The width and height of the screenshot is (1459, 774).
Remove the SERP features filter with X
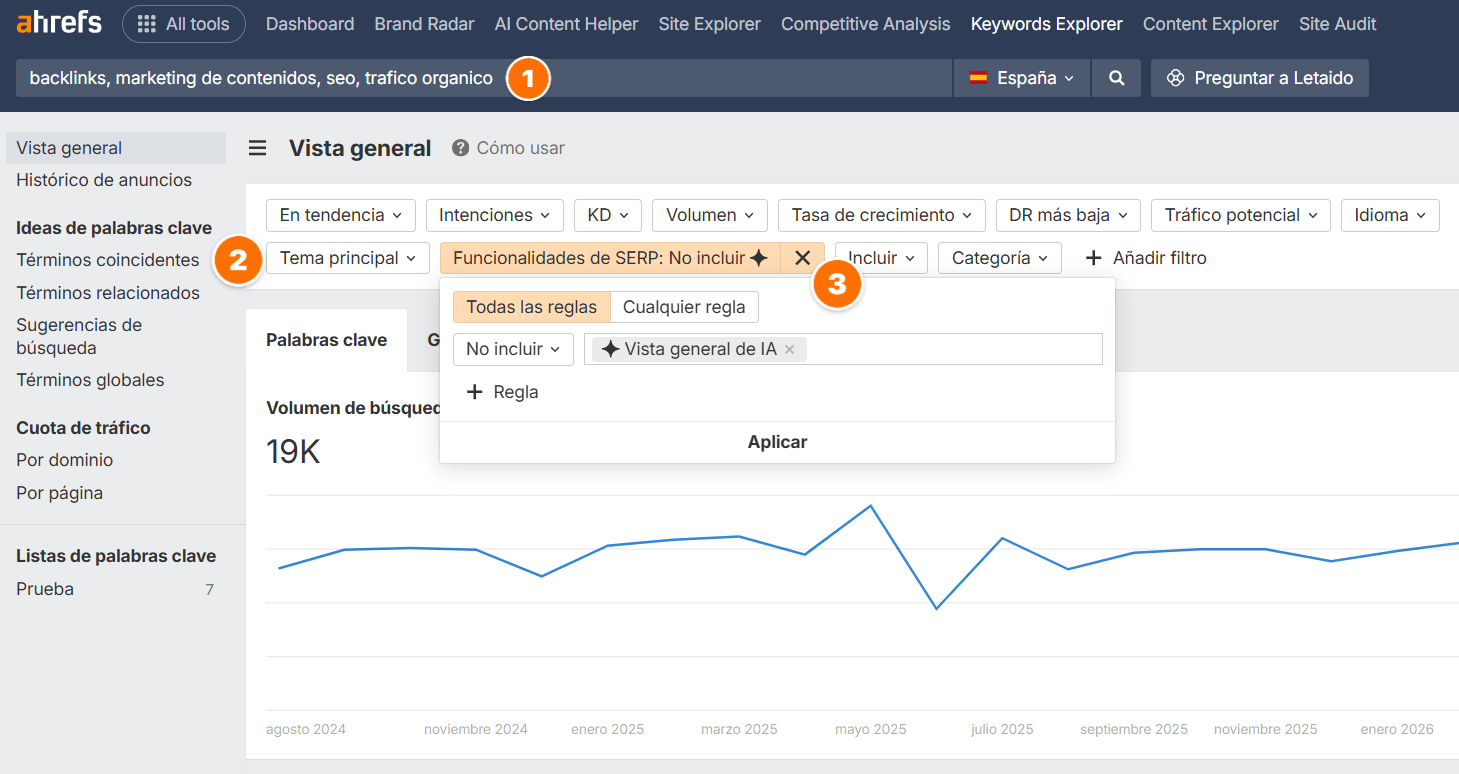click(802, 258)
